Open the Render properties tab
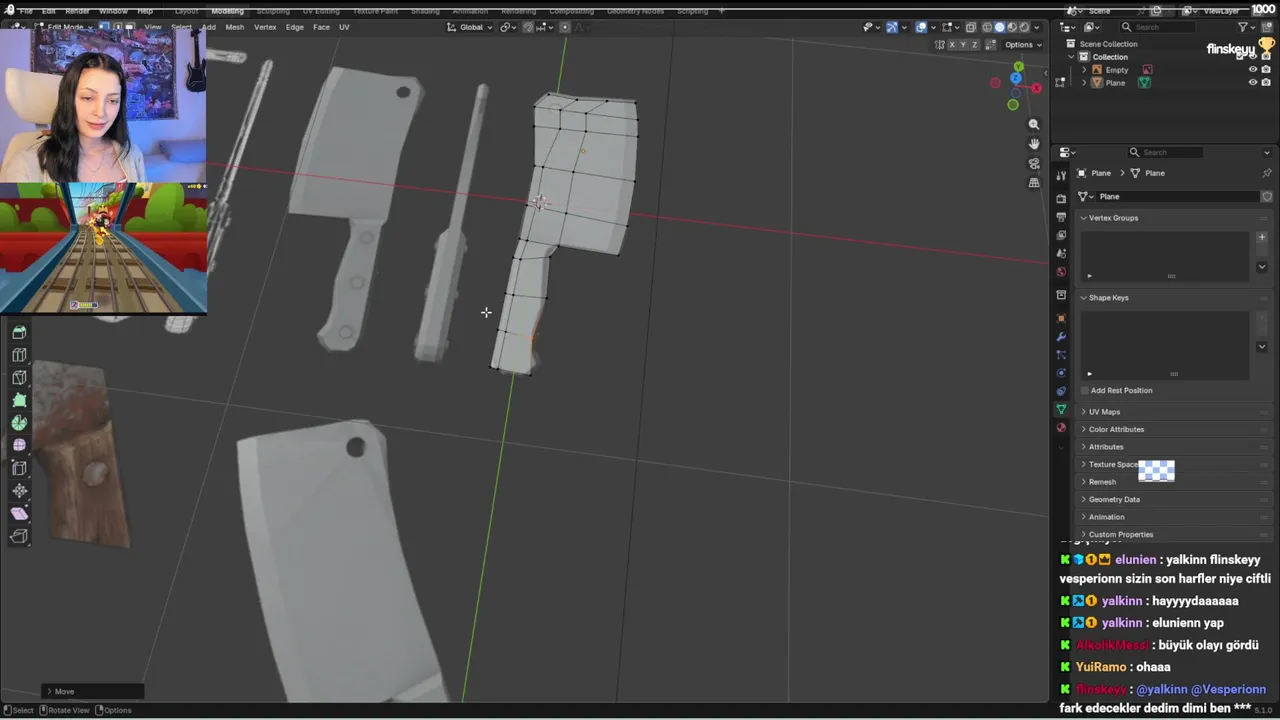1280x720 pixels. pos(1061,198)
